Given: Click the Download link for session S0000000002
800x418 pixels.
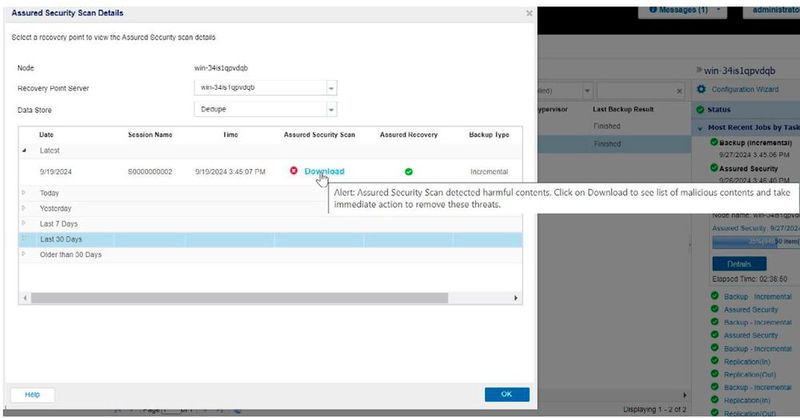Looking at the screenshot, I should pyautogui.click(x=324, y=171).
